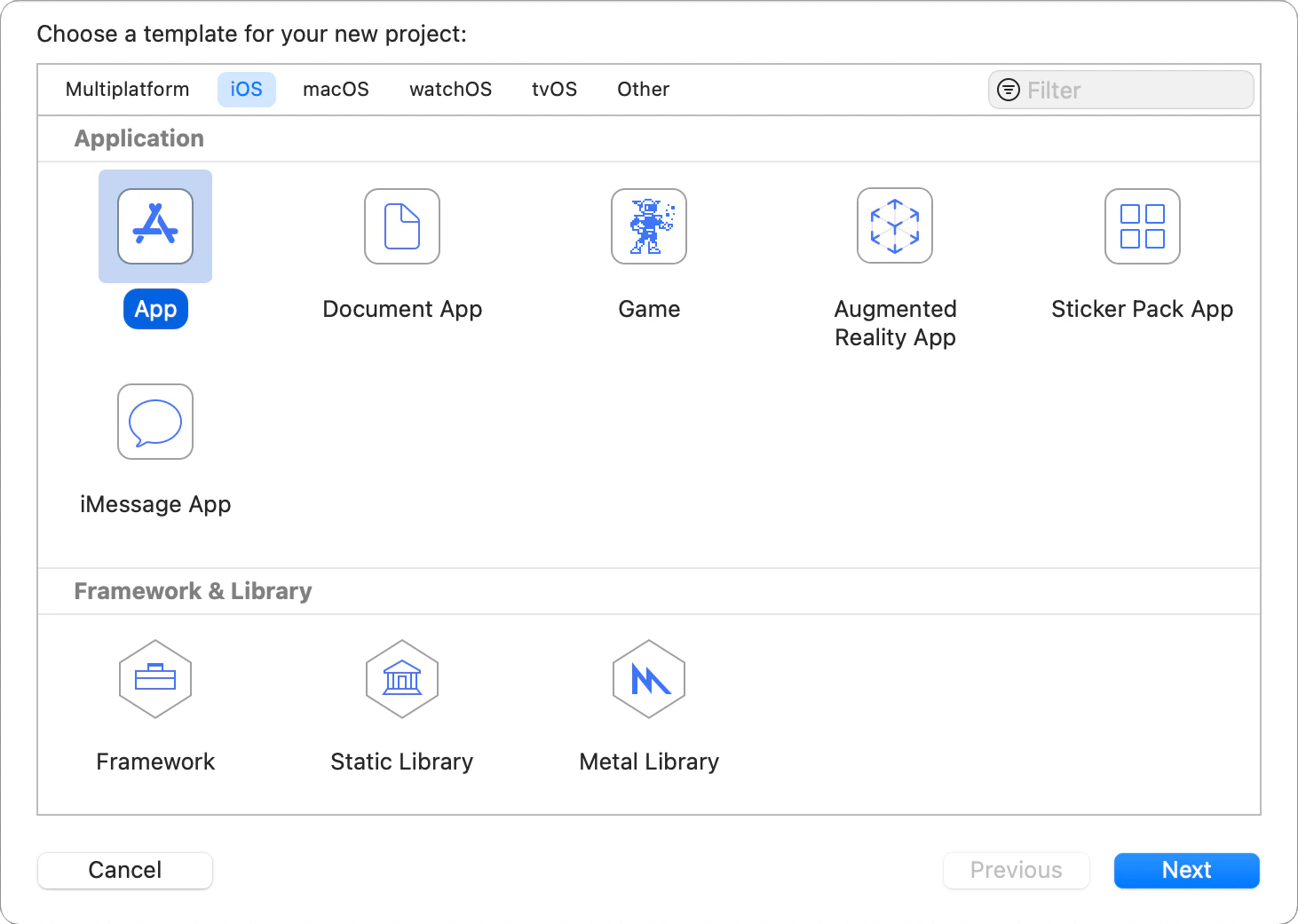The height and width of the screenshot is (924, 1298).
Task: Keep the iOS tab selected
Action: (x=246, y=89)
